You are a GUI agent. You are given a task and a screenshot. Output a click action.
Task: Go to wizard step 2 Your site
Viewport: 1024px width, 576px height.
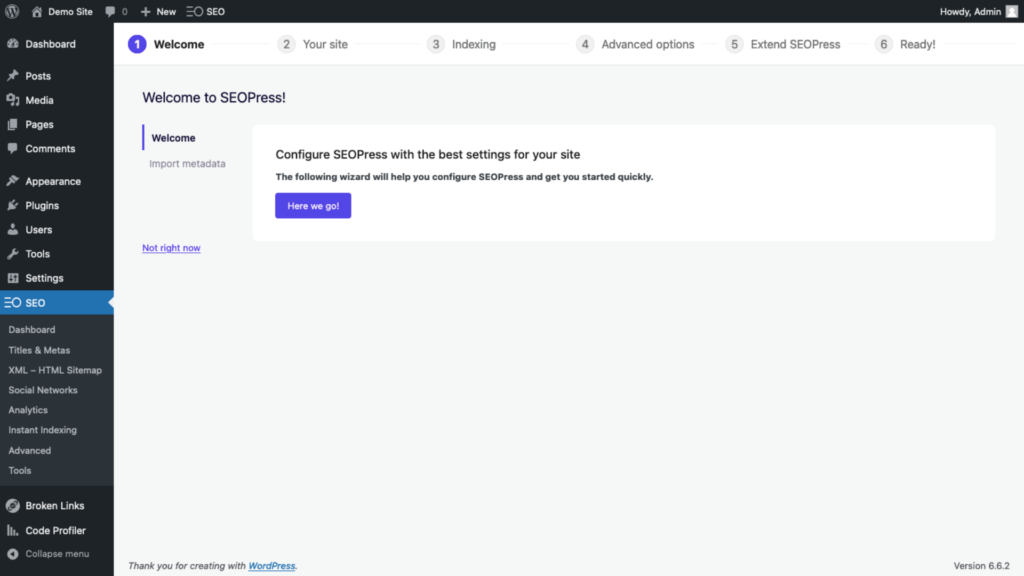pyautogui.click(x=312, y=44)
